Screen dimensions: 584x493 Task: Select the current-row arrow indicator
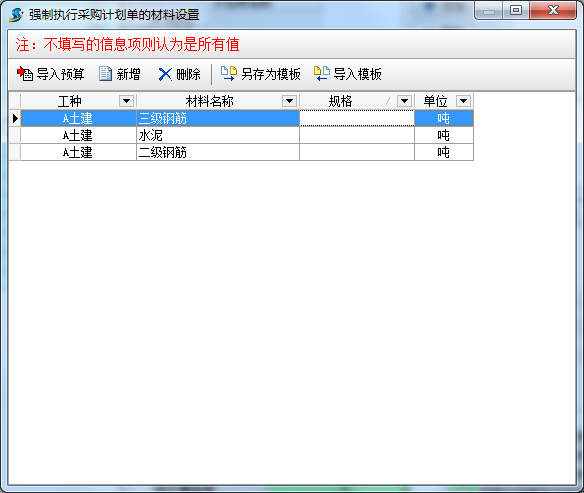point(15,118)
